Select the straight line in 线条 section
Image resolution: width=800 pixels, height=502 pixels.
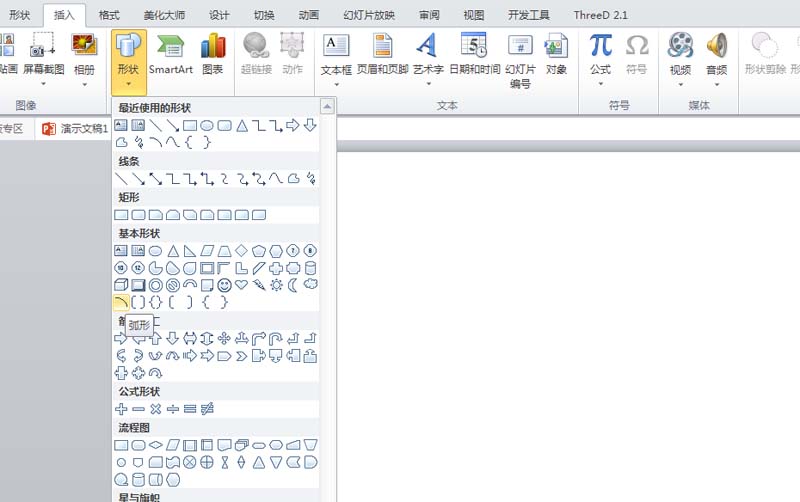click(121, 179)
